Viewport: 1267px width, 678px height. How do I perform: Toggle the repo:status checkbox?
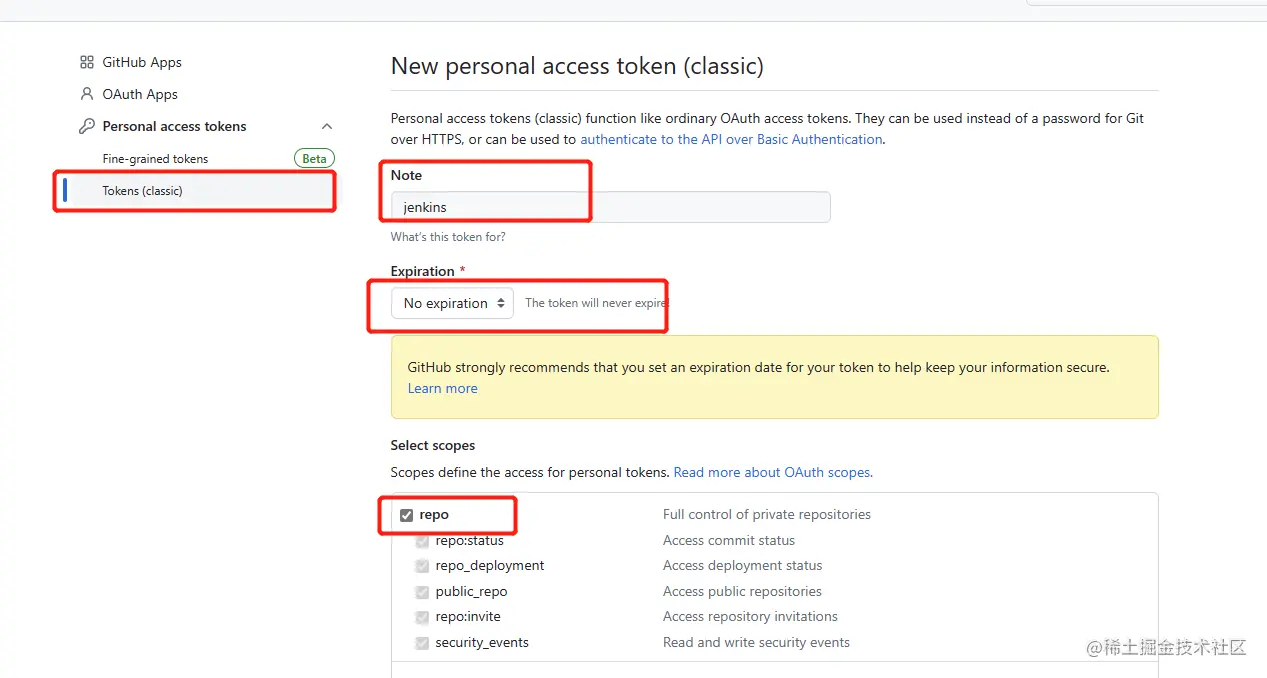pos(422,541)
